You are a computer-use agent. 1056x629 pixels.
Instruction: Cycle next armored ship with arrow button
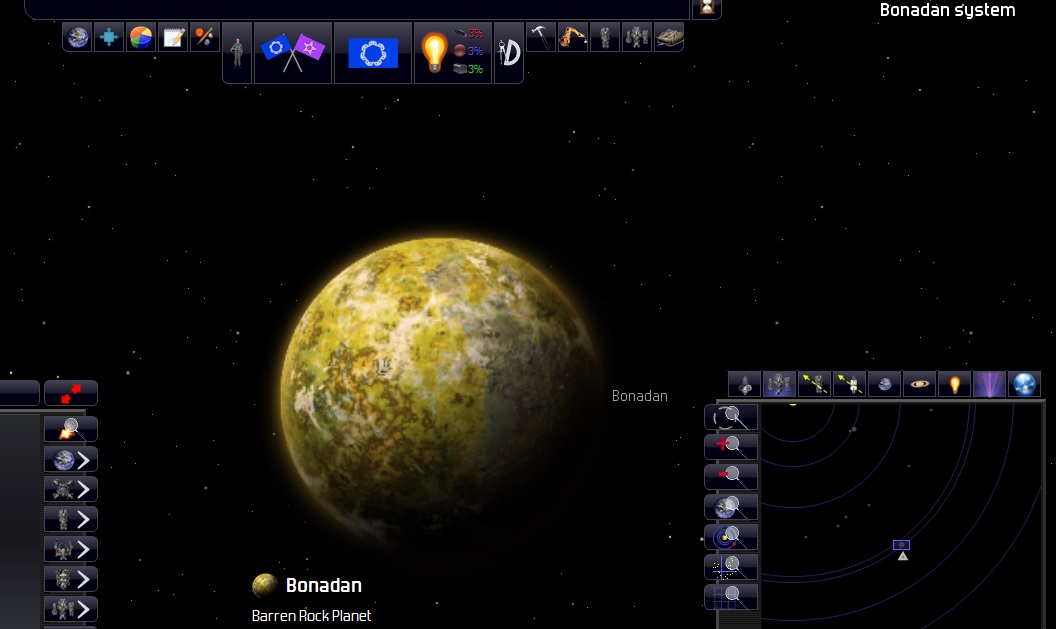coord(71,579)
